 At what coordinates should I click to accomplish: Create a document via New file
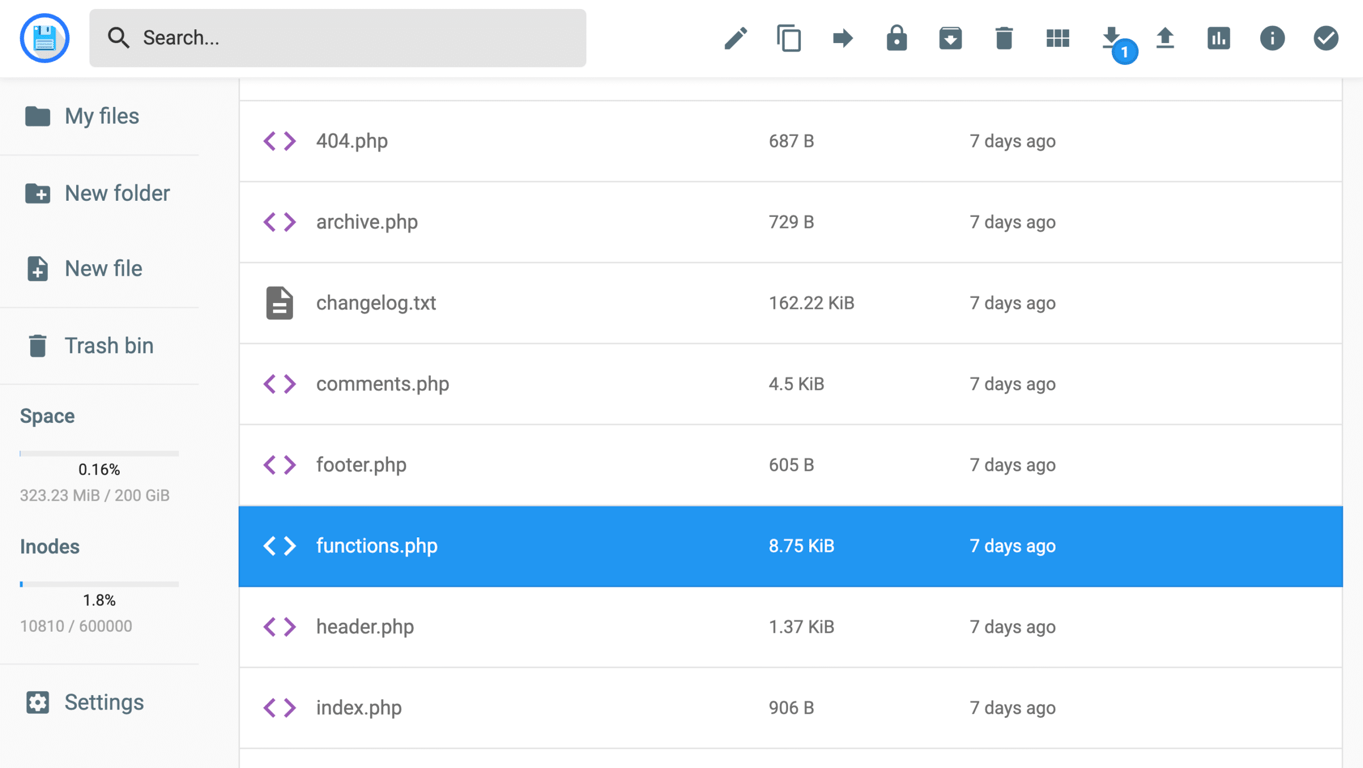[104, 268]
